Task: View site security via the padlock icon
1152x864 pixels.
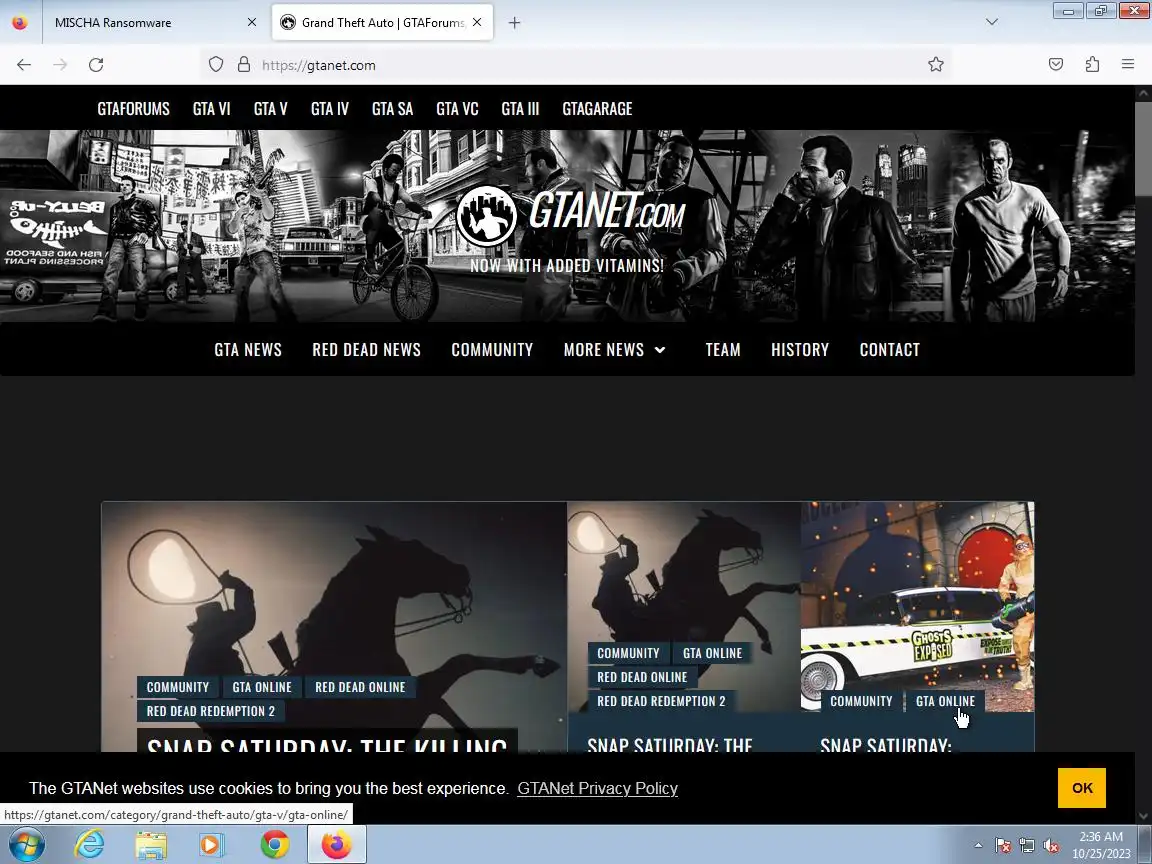Action: coord(244,65)
